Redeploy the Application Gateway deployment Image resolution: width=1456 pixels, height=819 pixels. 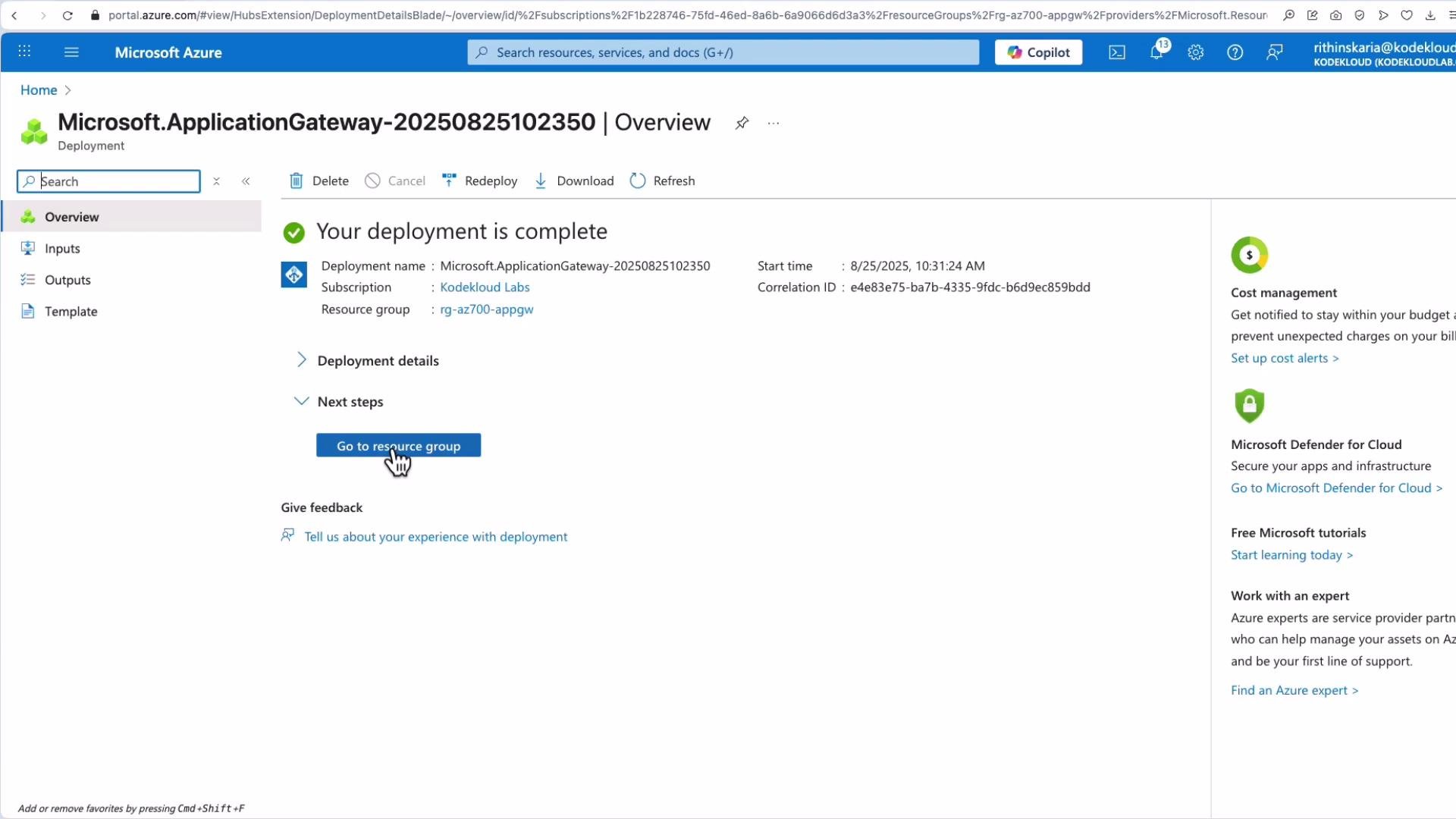[x=480, y=180]
